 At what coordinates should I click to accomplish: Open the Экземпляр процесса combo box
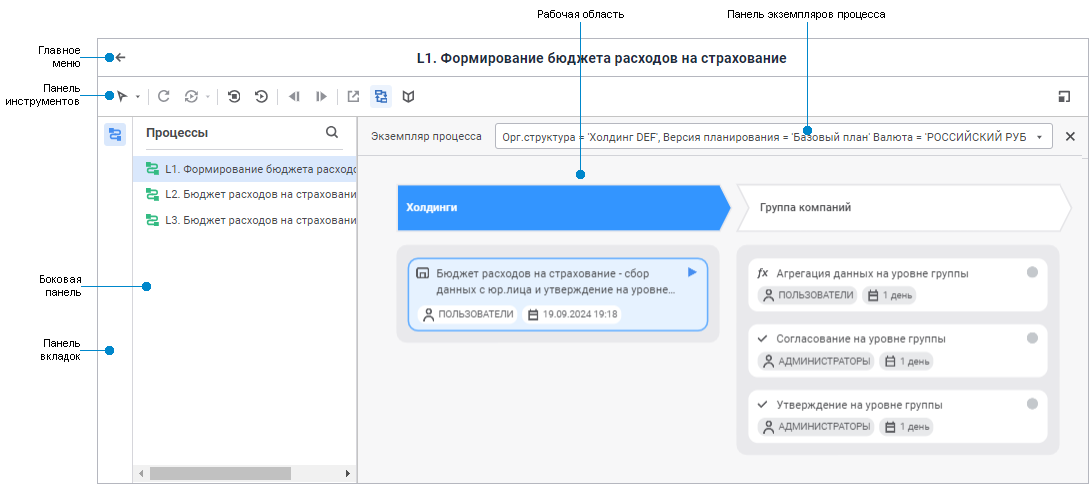tap(773, 136)
